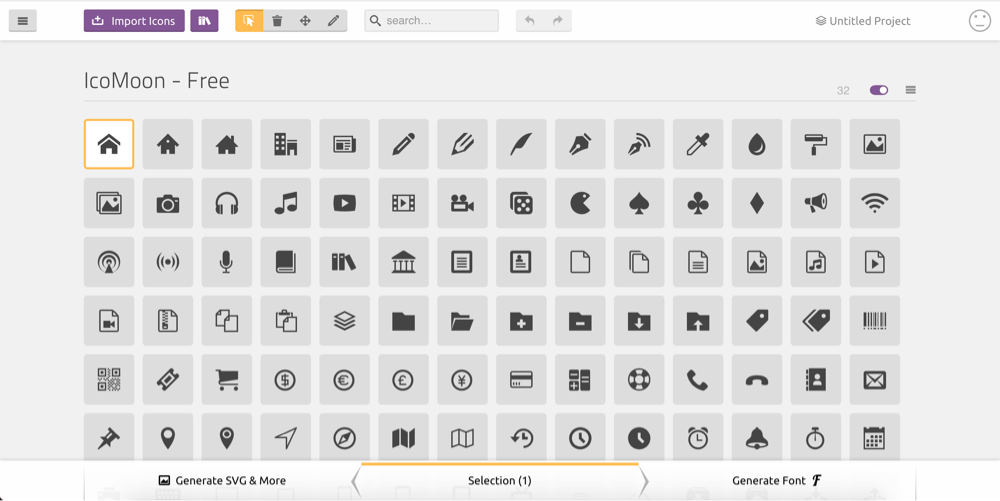This screenshot has width=1000, height=501.
Task: Activate the Move tool in toolbar
Action: pos(305,21)
